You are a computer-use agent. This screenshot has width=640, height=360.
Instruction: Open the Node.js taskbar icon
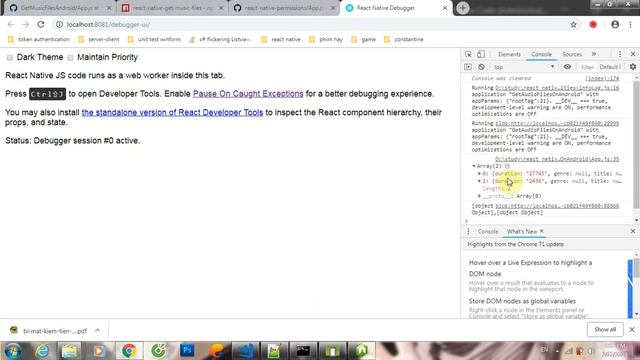(x=362, y=351)
